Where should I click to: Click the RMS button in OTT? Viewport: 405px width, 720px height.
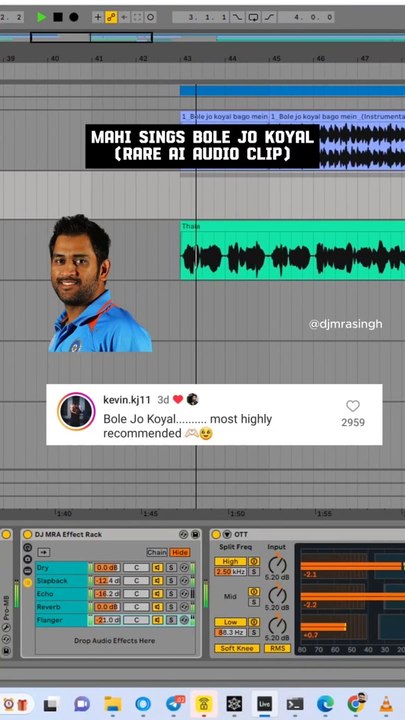(x=277, y=648)
